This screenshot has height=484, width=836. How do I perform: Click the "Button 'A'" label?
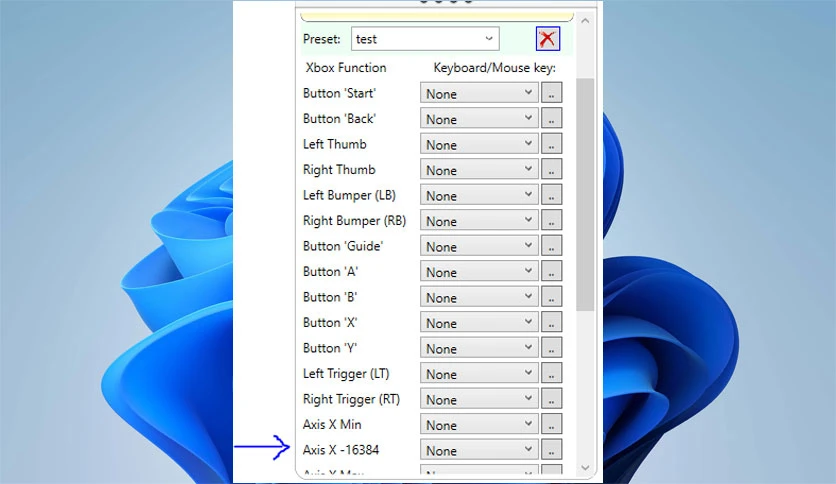(330, 272)
